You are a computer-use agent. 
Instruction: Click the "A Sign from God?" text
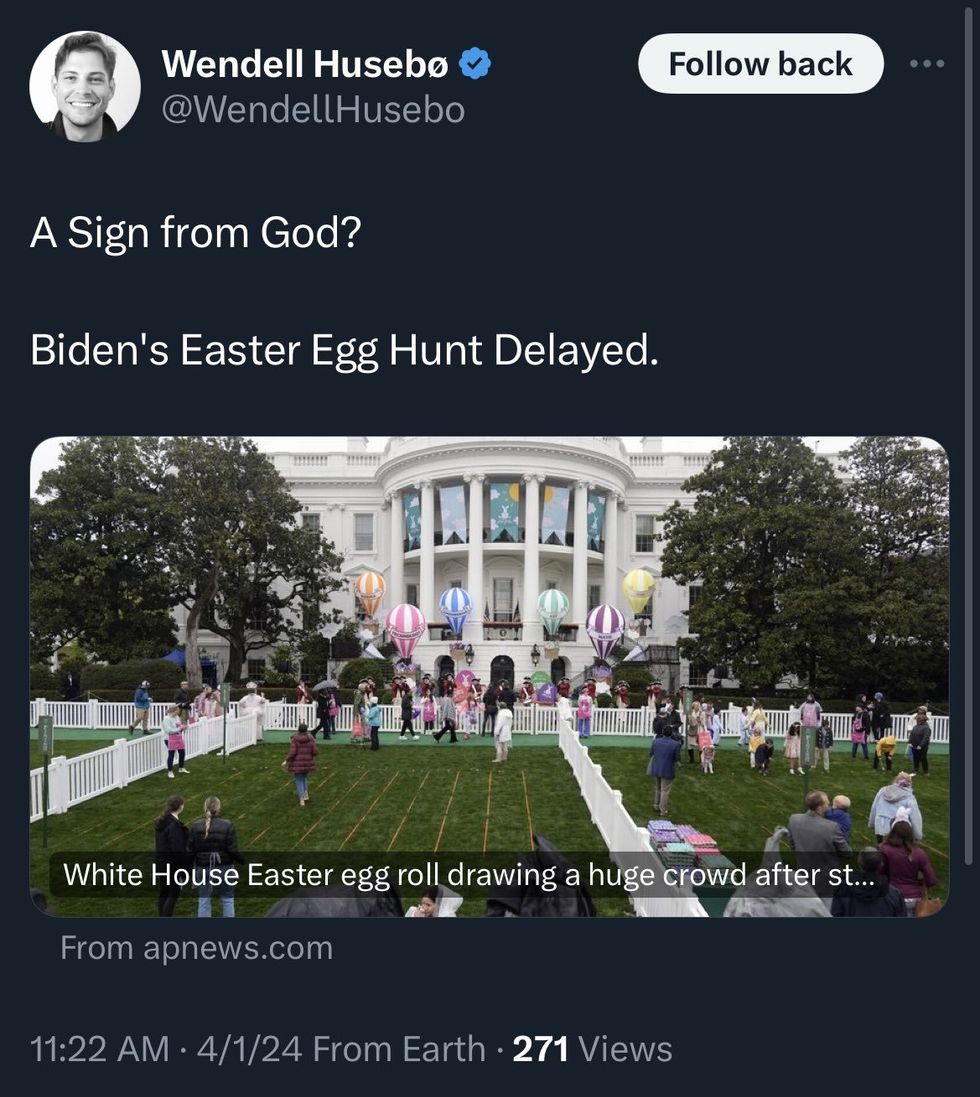click(195, 233)
